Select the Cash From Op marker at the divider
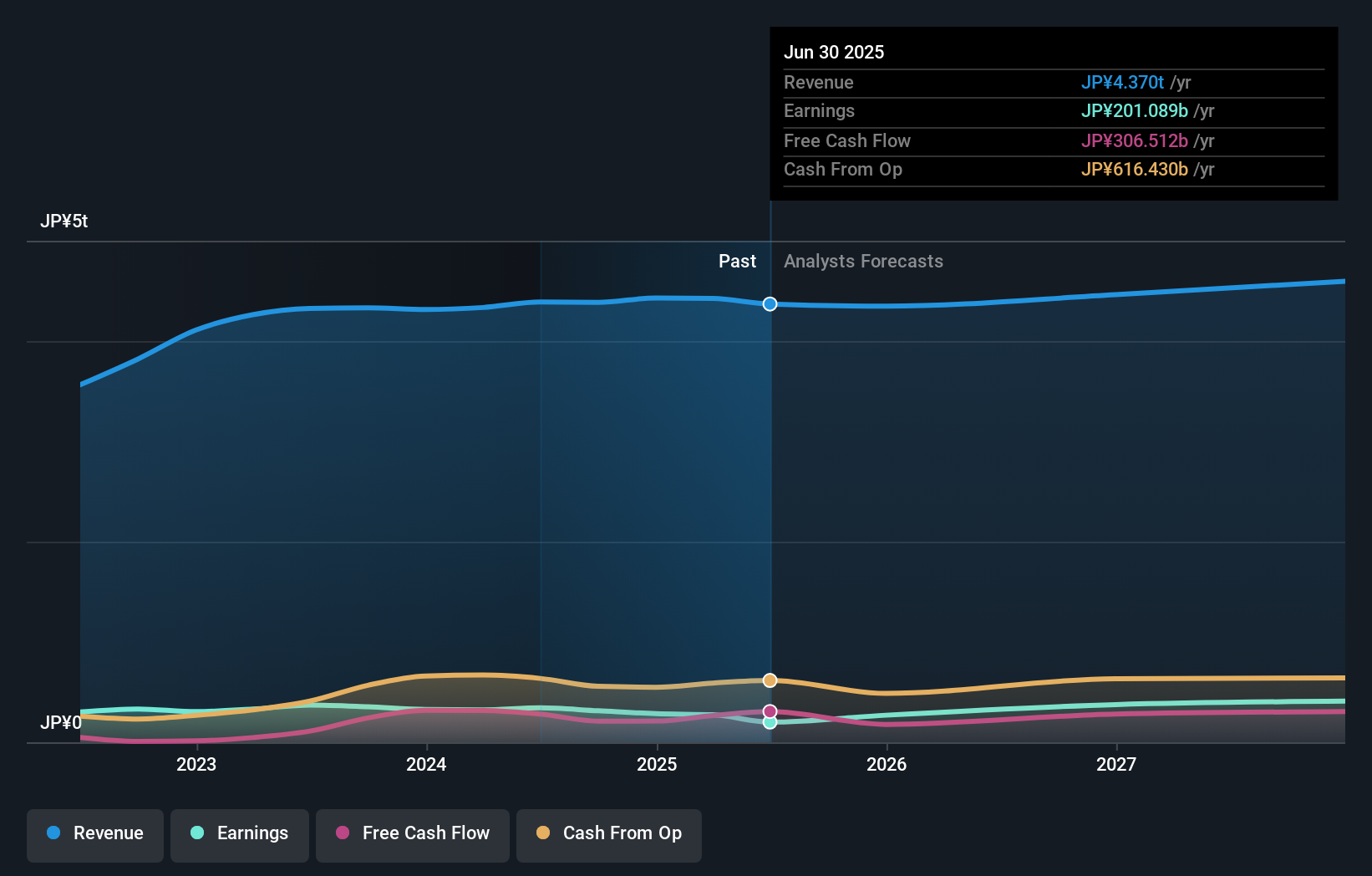Viewport: 1372px width, 876px height. [x=770, y=680]
